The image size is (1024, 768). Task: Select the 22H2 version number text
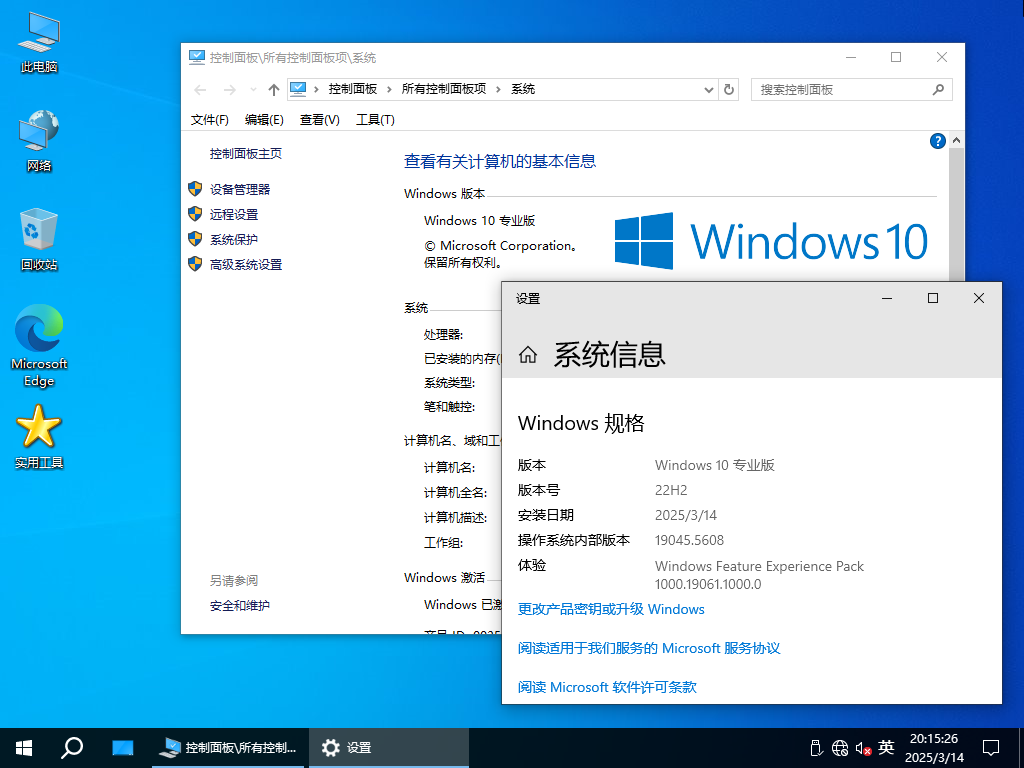coord(671,490)
